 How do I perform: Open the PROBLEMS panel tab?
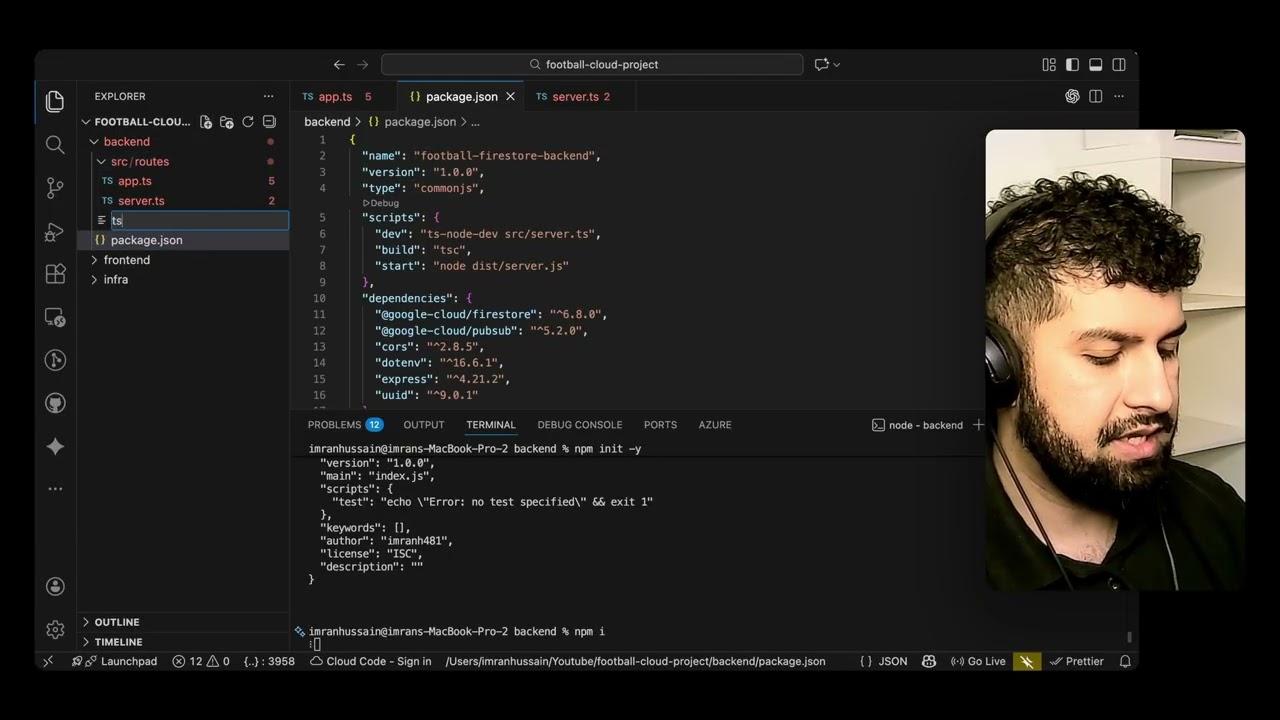click(x=345, y=425)
